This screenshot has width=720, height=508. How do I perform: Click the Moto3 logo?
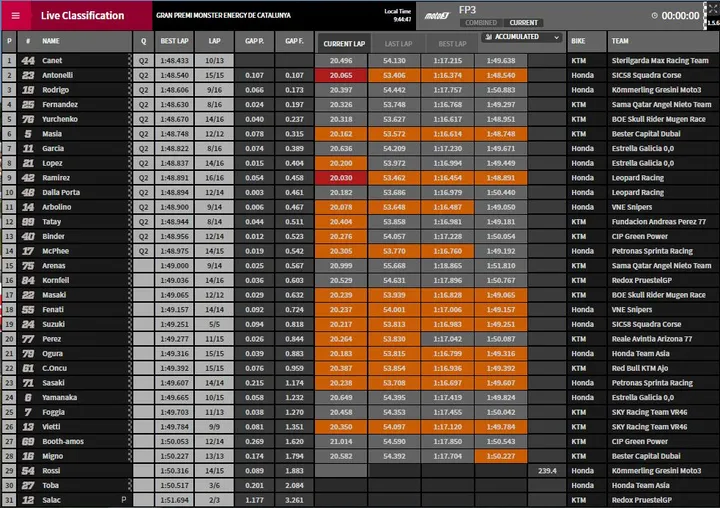(436, 16)
